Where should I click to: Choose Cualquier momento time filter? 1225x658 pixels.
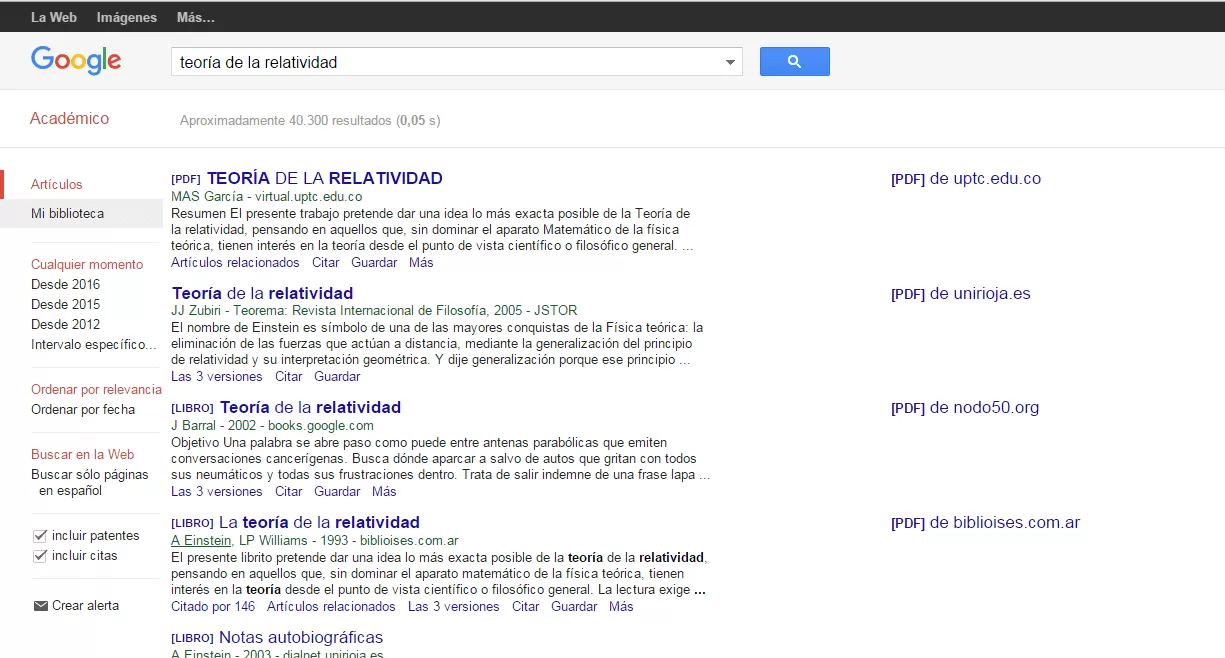pyautogui.click(x=87, y=264)
